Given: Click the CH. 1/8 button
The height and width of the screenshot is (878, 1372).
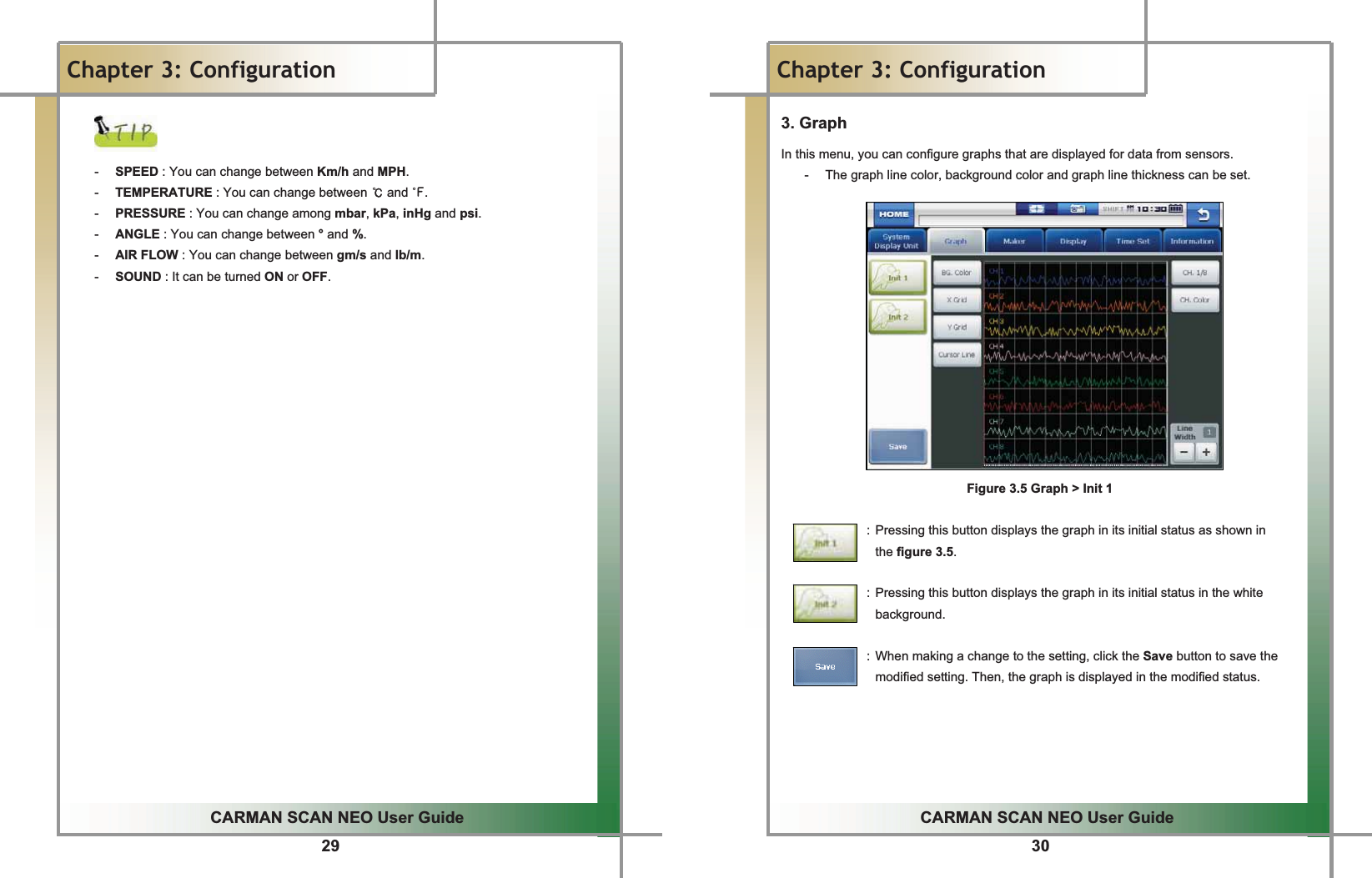Looking at the screenshot, I should pos(1195,272).
